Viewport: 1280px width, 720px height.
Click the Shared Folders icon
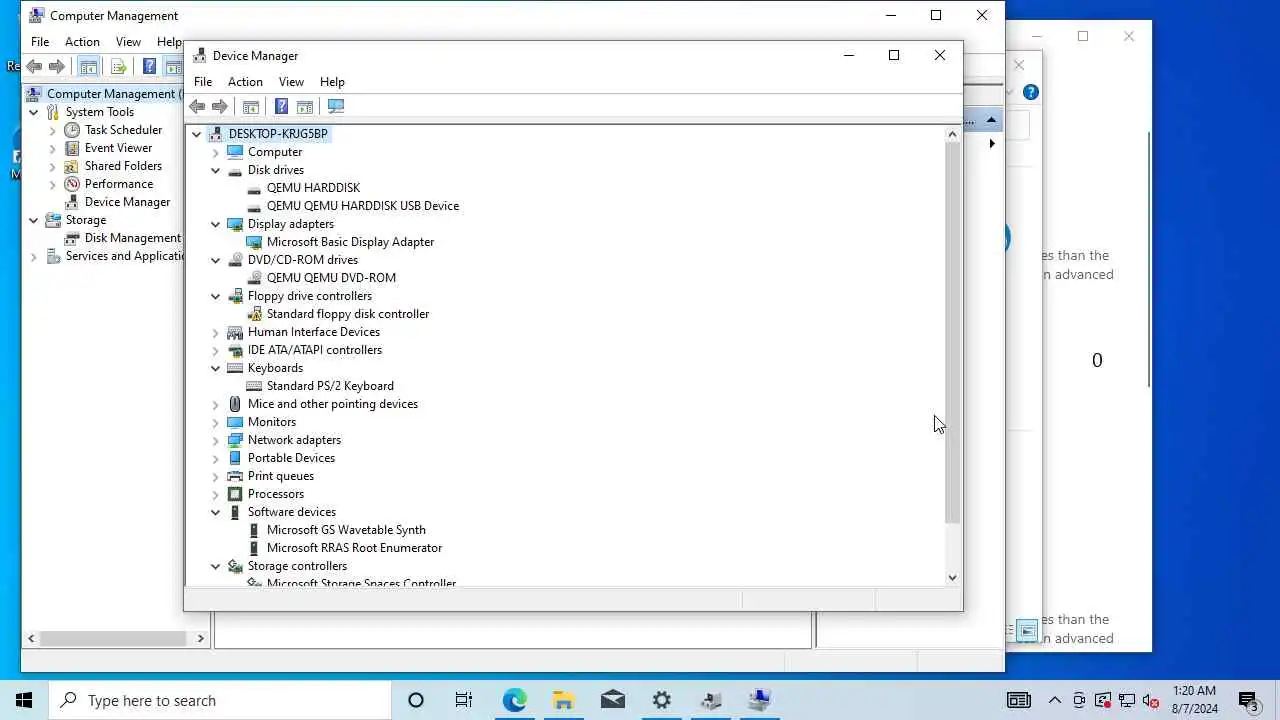point(72,166)
